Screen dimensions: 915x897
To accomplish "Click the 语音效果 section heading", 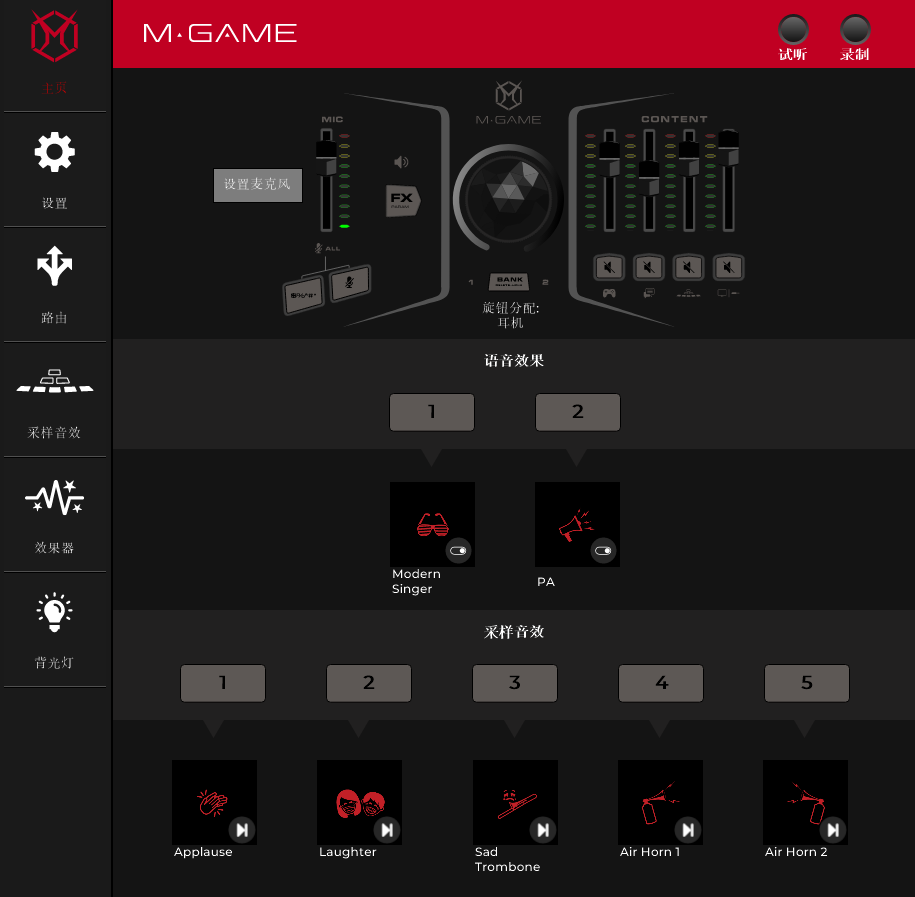I will coord(514,361).
